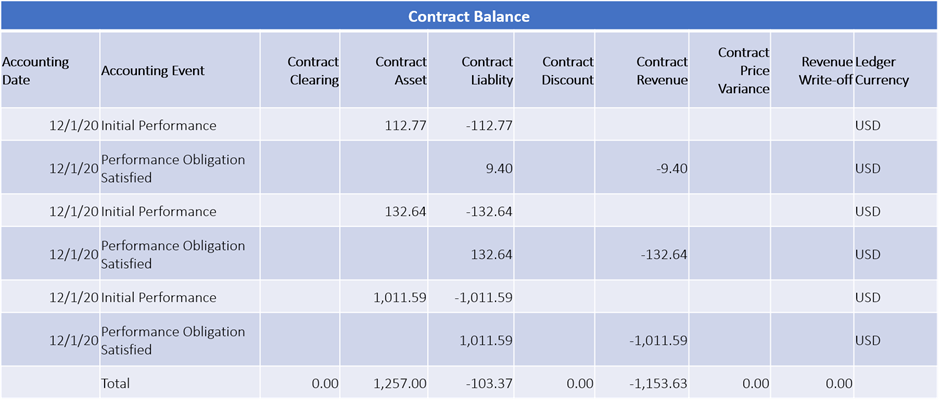Viewport: 940px width, 401px height.
Task: Select the Contract Liablity column header
Action: (487, 71)
